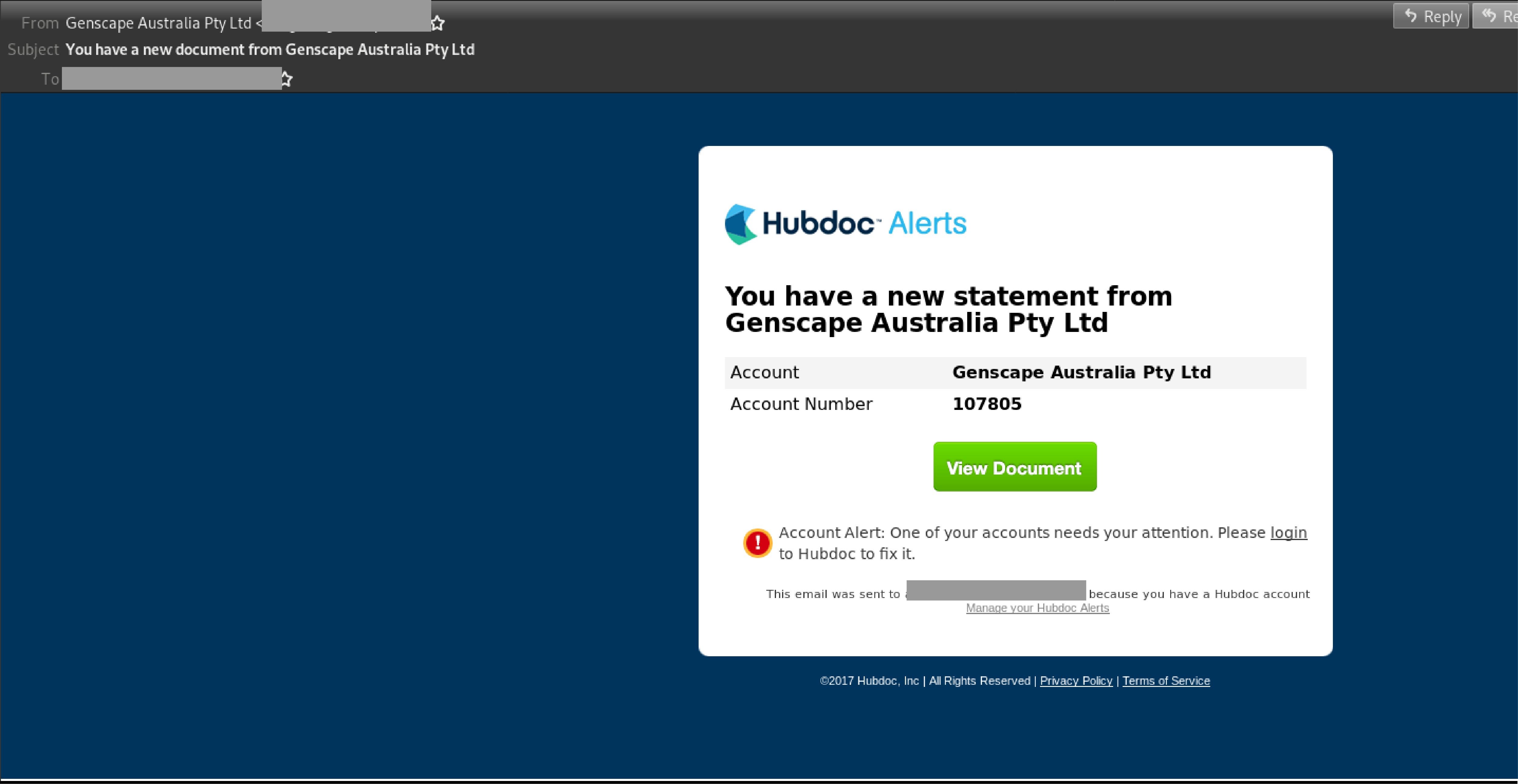Screen dimensions: 1518x784
Task: Open the login link in Account Alert
Action: pos(1288,532)
